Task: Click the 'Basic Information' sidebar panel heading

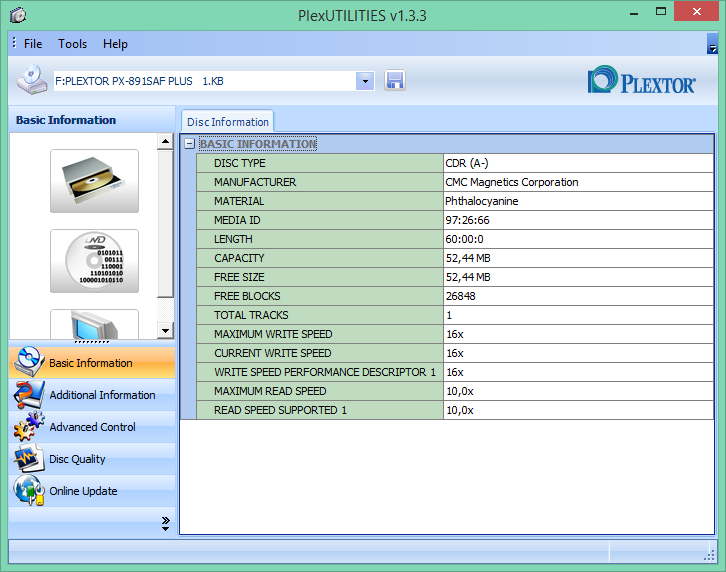Action: click(x=66, y=120)
